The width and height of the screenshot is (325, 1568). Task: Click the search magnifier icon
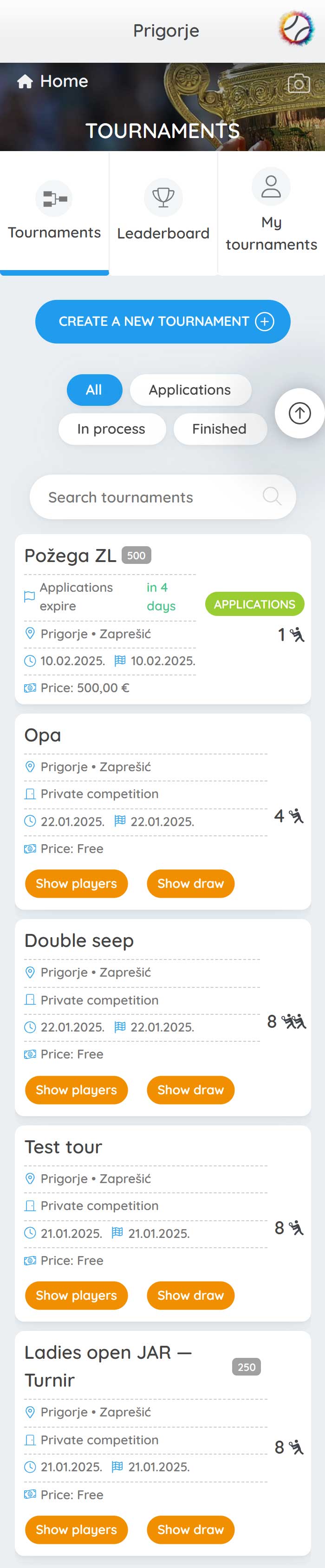click(272, 496)
